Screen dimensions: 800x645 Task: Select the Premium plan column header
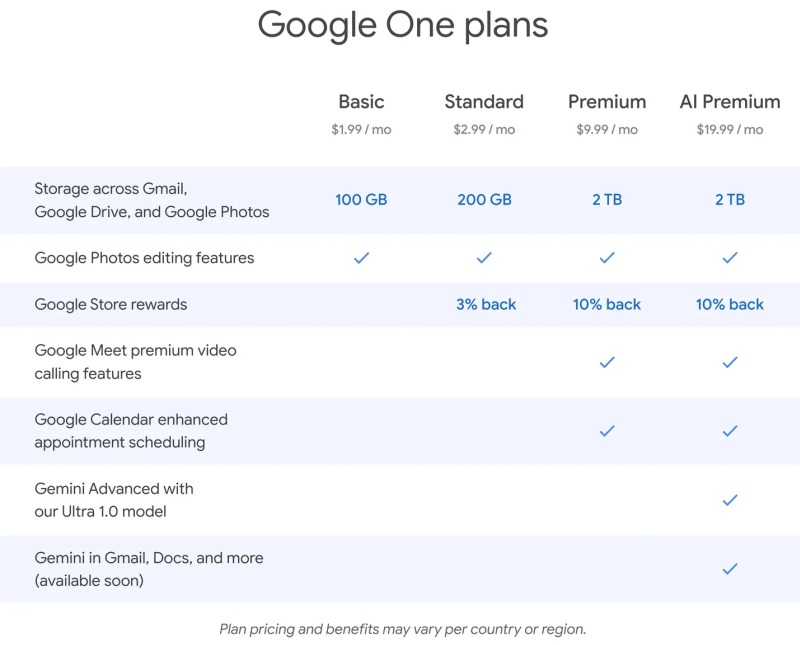point(607,102)
